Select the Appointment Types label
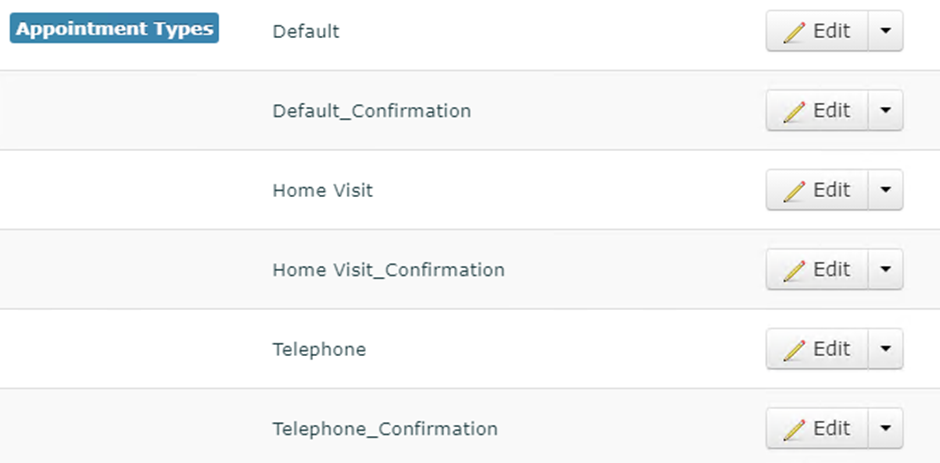Viewport: 940px width, 463px height. coord(115,29)
